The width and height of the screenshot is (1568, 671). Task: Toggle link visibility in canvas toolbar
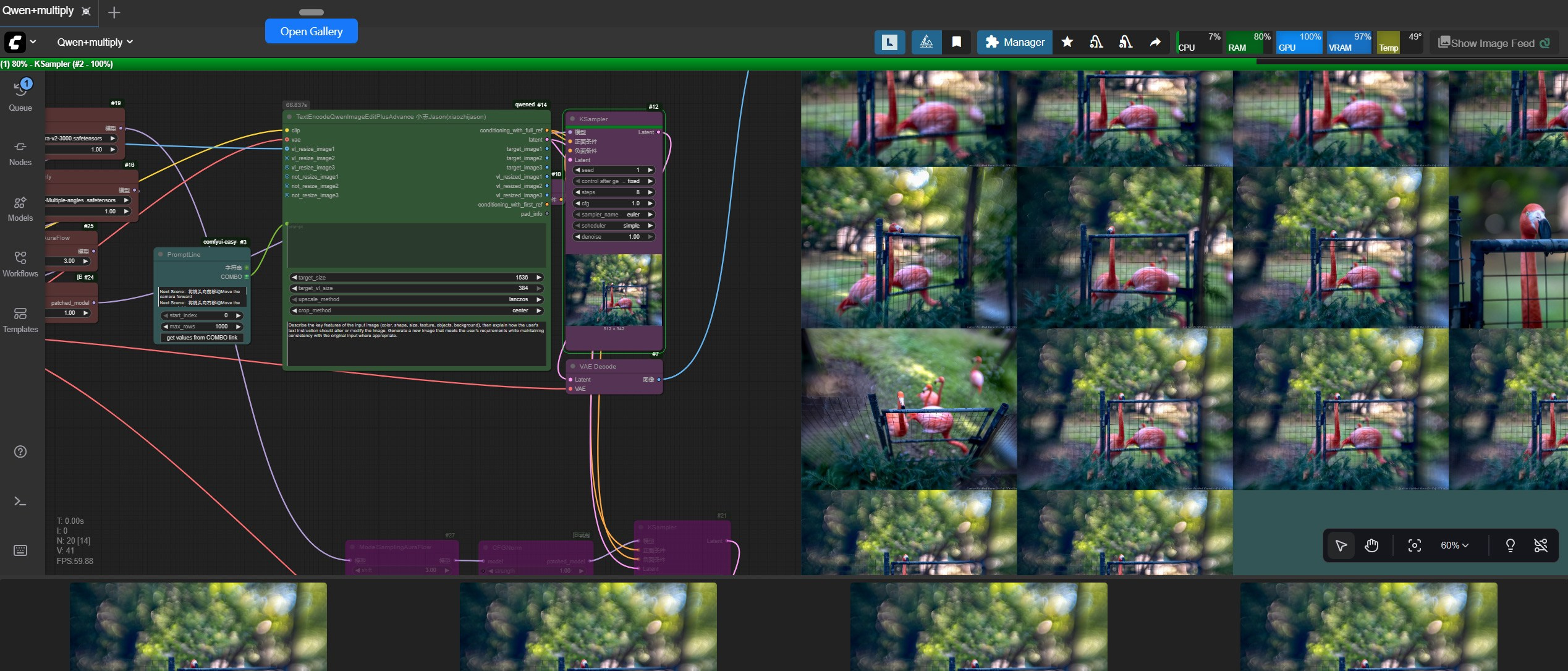tap(1541, 545)
